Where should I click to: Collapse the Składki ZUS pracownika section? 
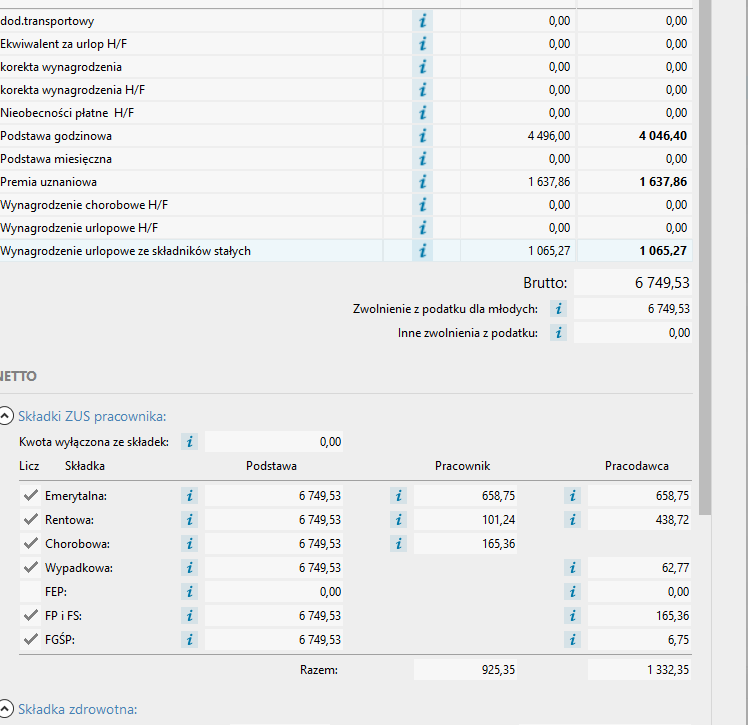point(6,416)
